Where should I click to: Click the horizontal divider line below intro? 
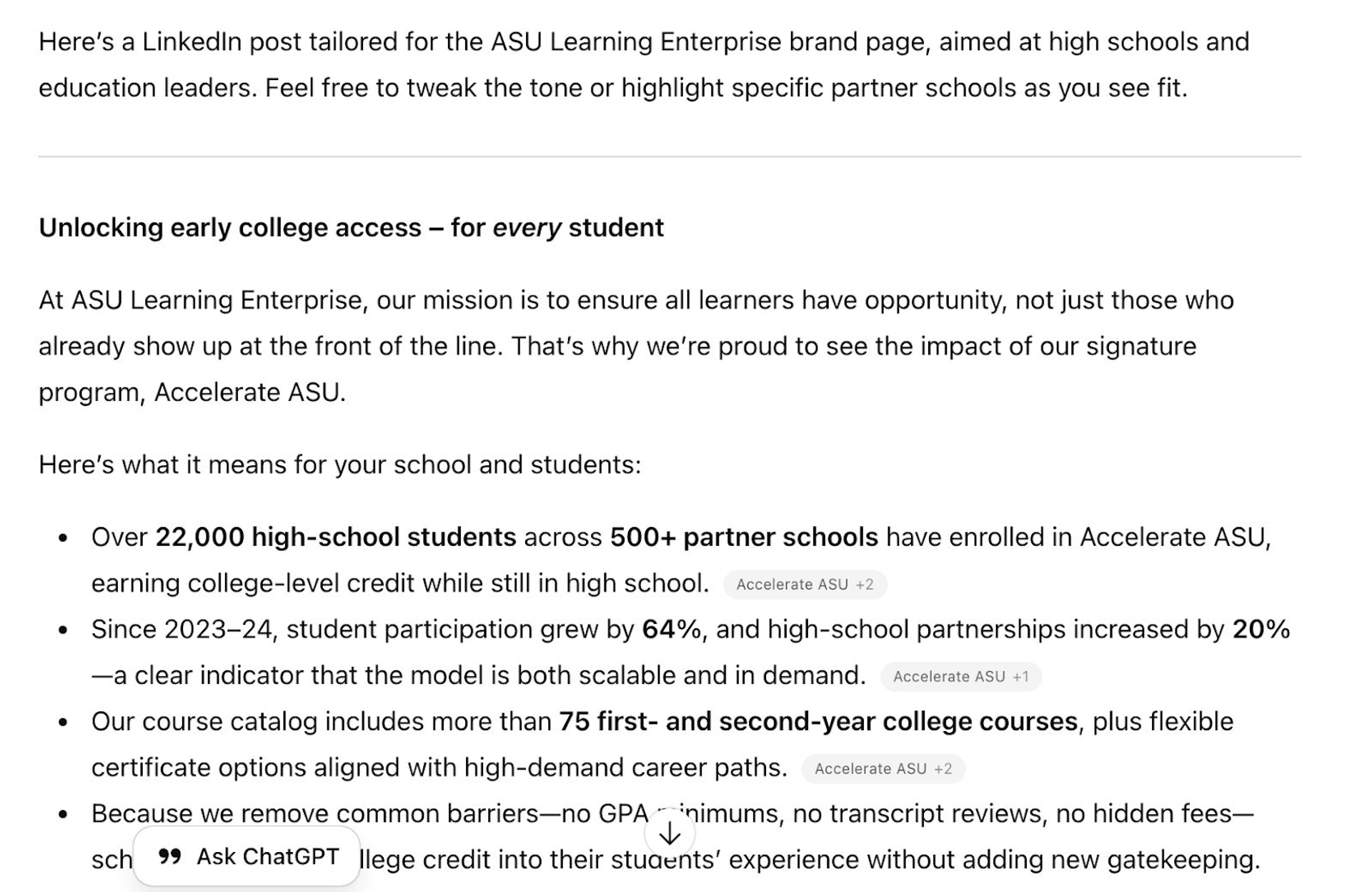click(x=669, y=157)
